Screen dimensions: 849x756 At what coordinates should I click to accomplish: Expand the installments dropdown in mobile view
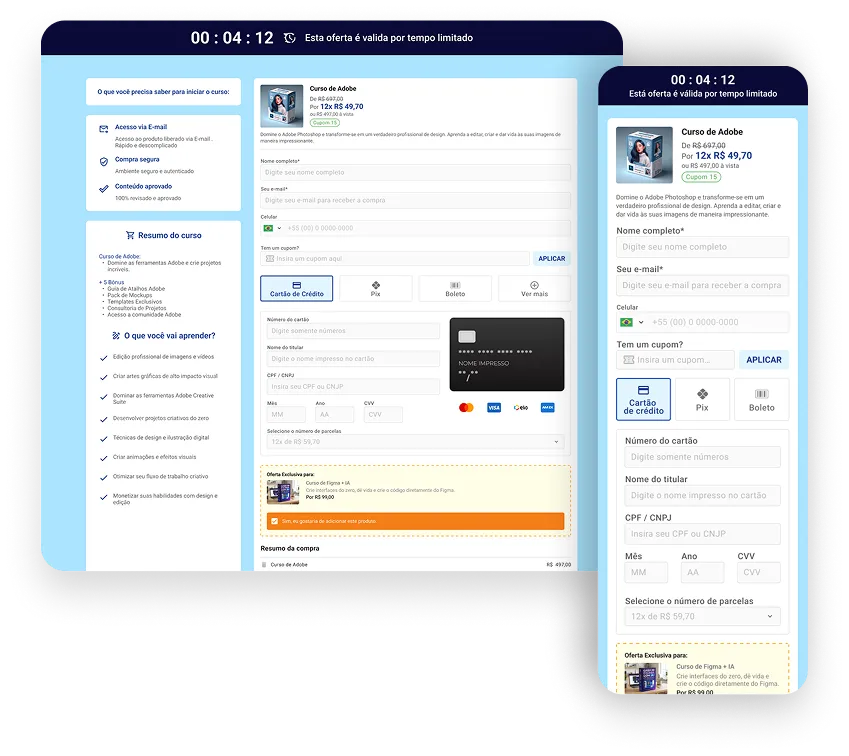coord(702,617)
